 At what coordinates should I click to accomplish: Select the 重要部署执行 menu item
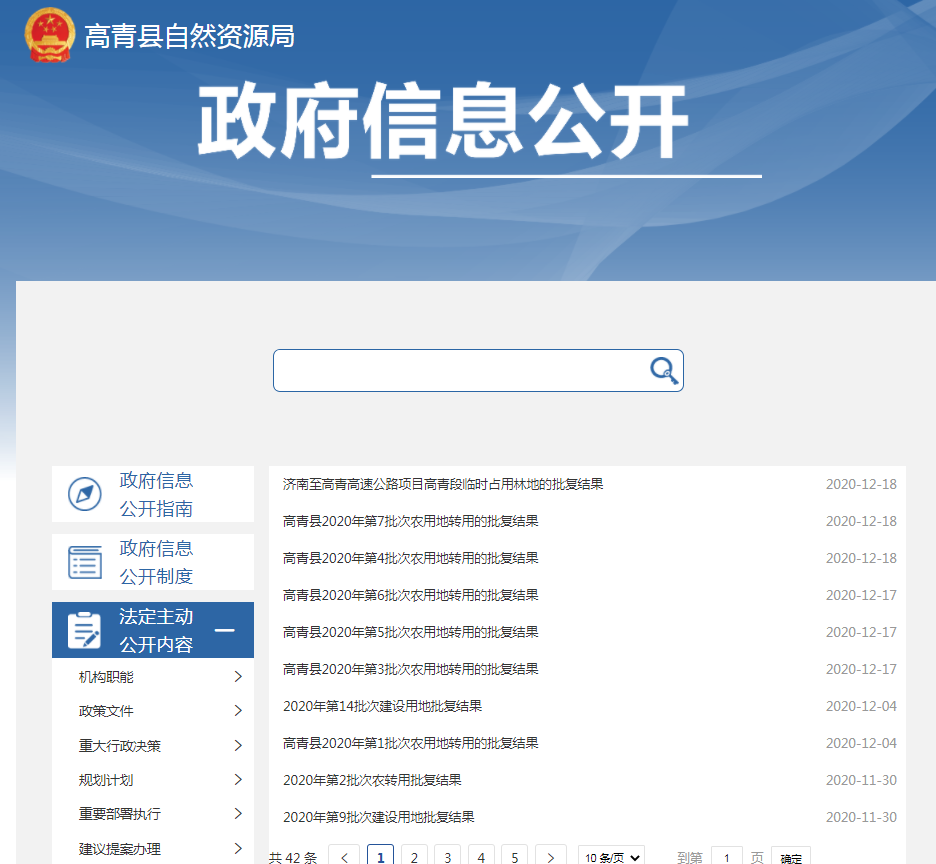(120, 813)
